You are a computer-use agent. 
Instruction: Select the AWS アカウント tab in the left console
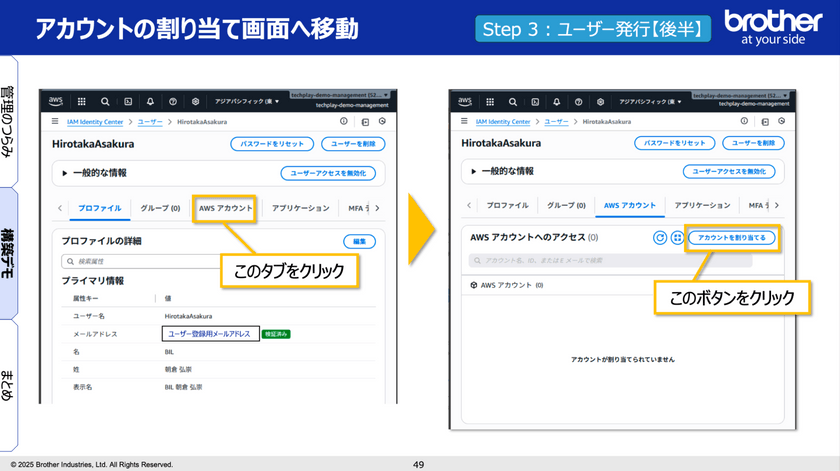[x=225, y=208]
